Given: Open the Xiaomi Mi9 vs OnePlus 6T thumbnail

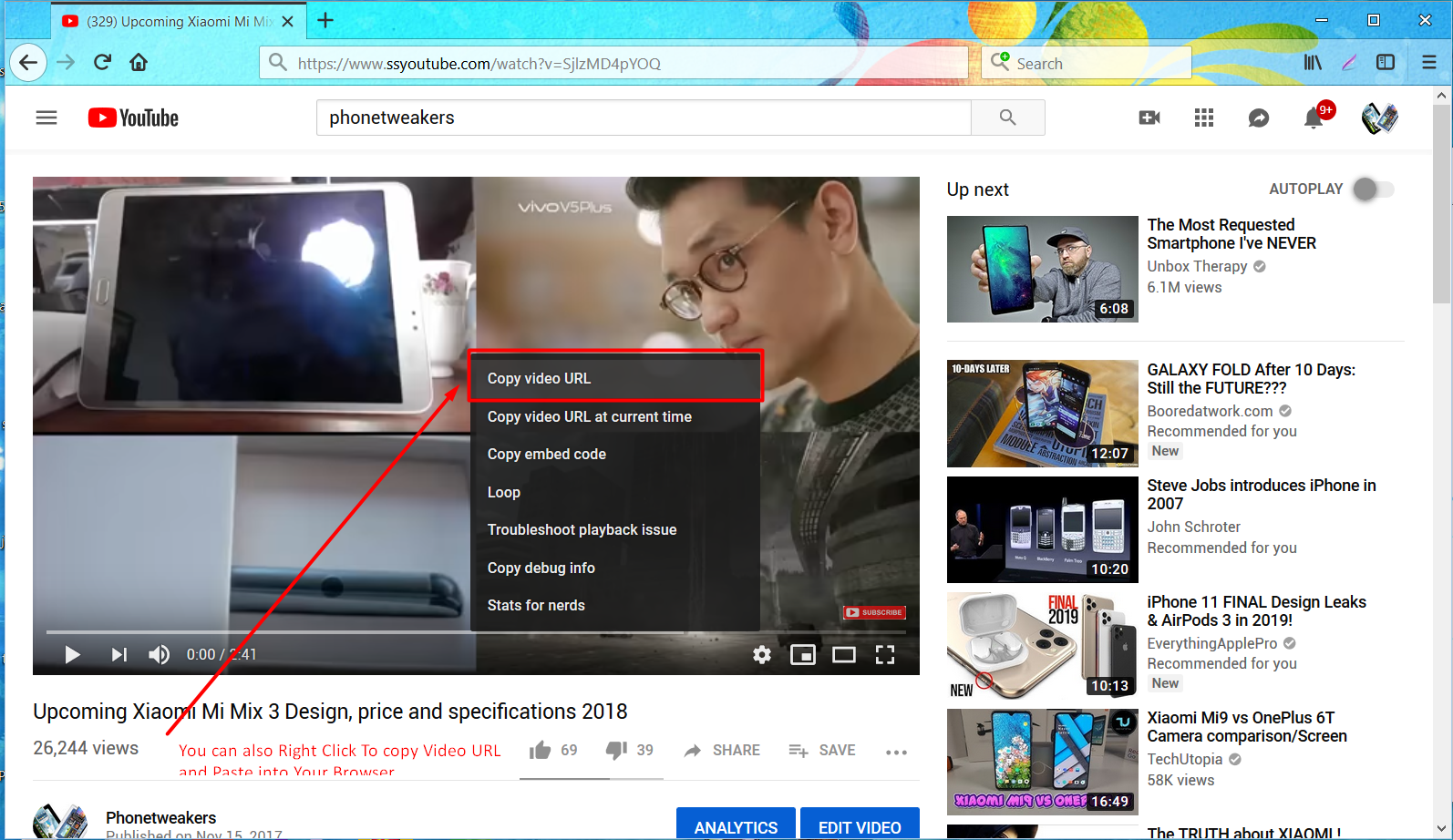Looking at the screenshot, I should [1042, 762].
